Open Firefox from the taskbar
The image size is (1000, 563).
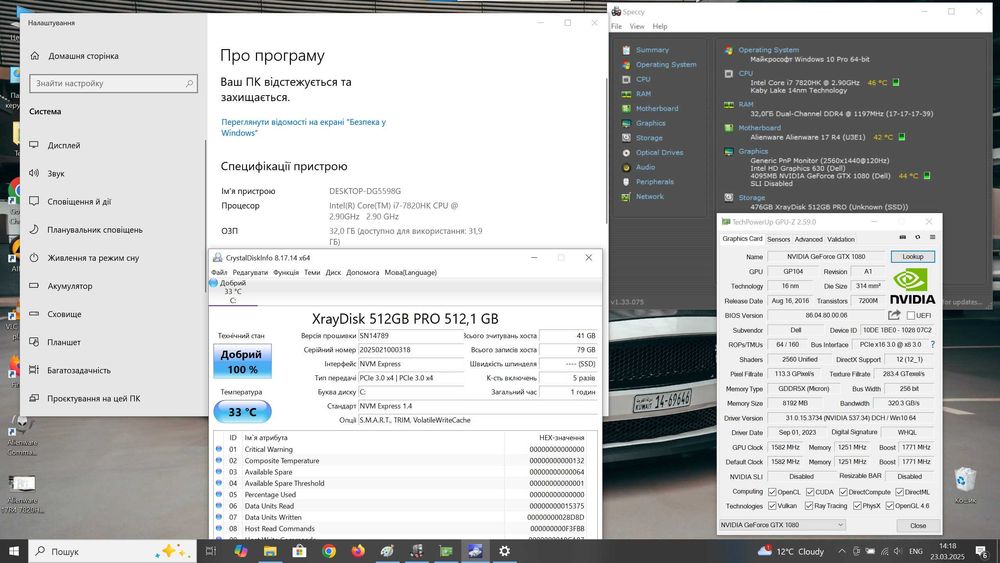coord(358,551)
